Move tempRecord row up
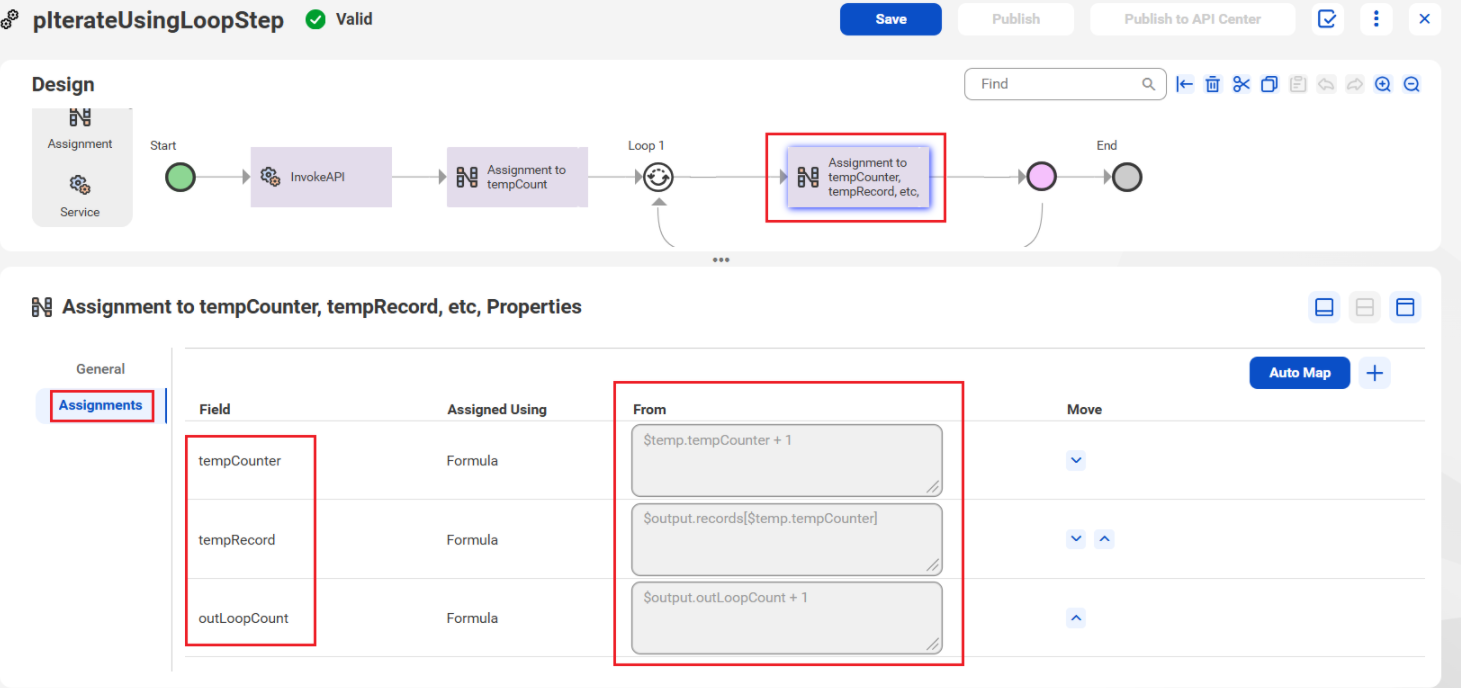 1104,539
